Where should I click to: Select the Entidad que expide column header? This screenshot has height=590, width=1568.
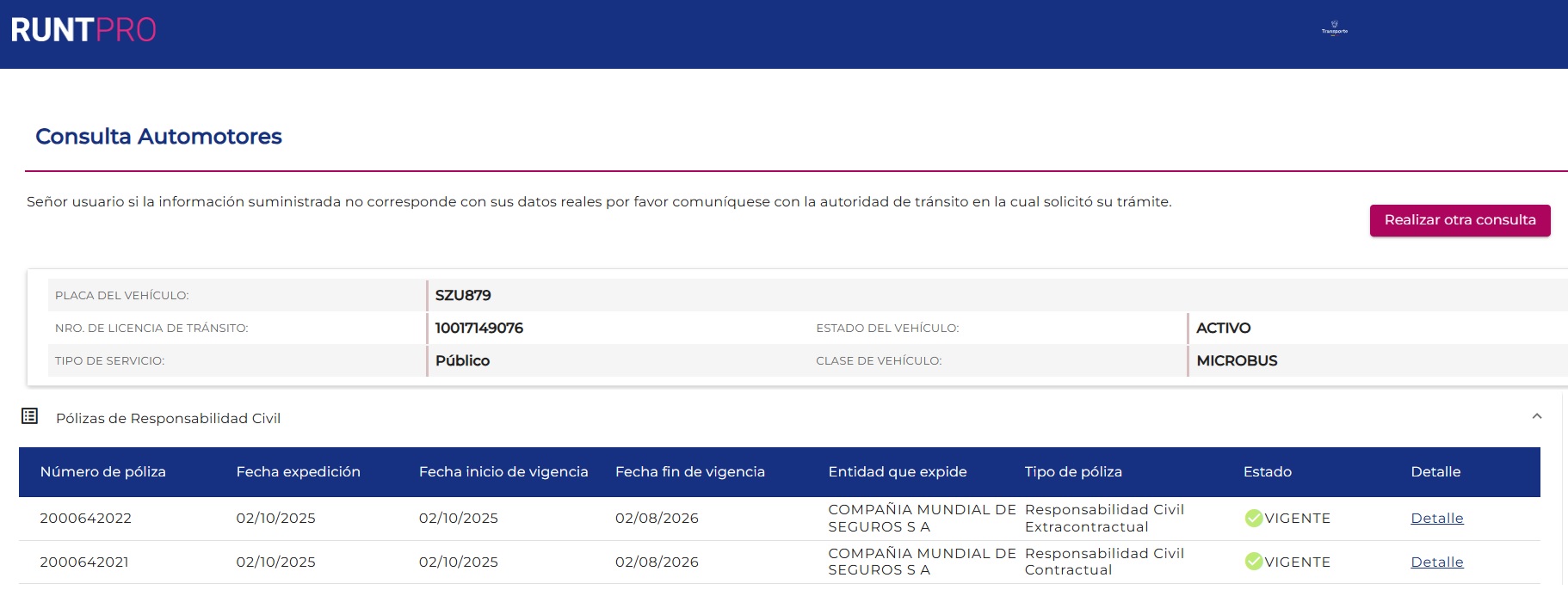pyautogui.click(x=897, y=471)
